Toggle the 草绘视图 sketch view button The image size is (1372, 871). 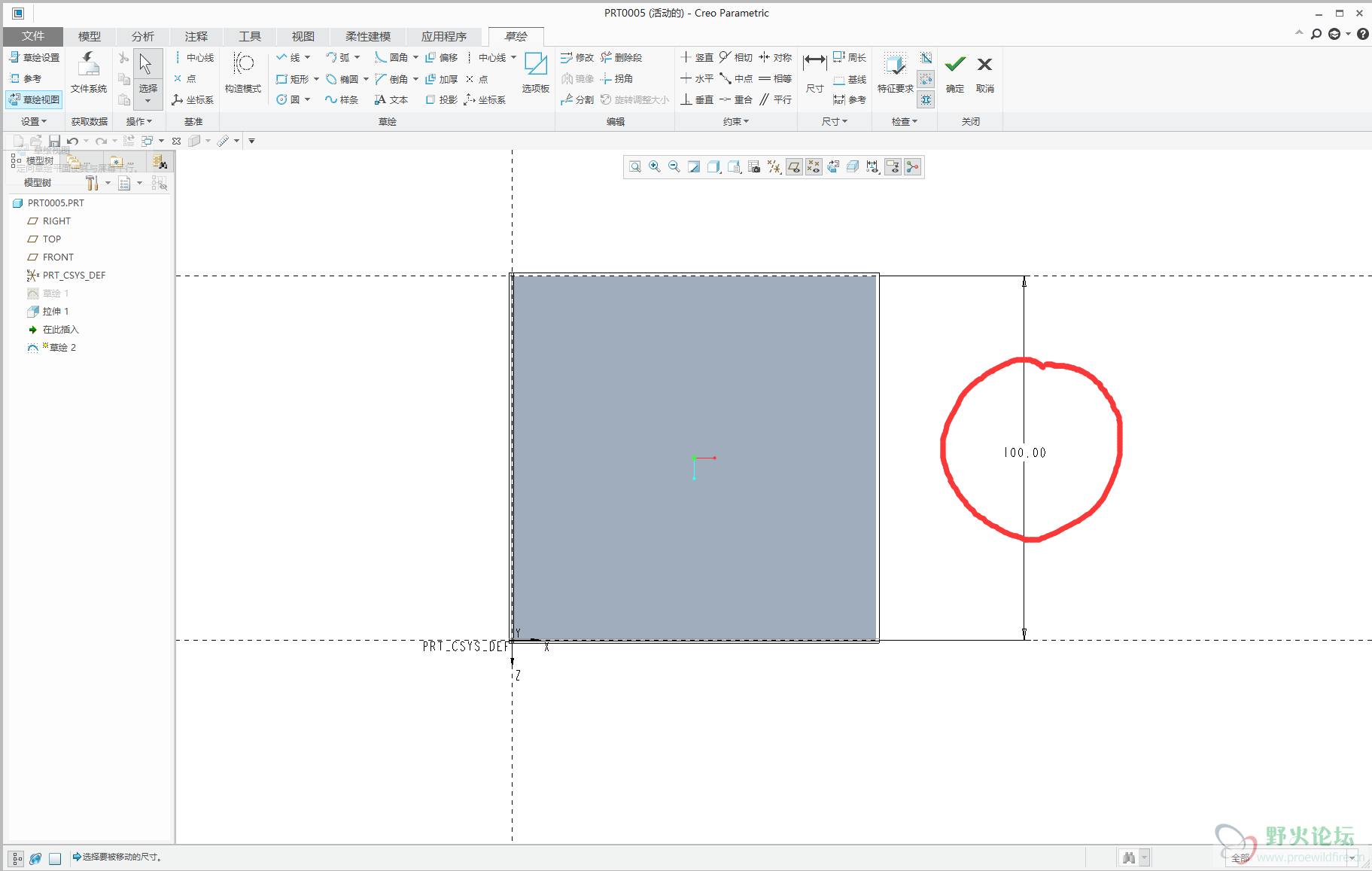[x=35, y=99]
